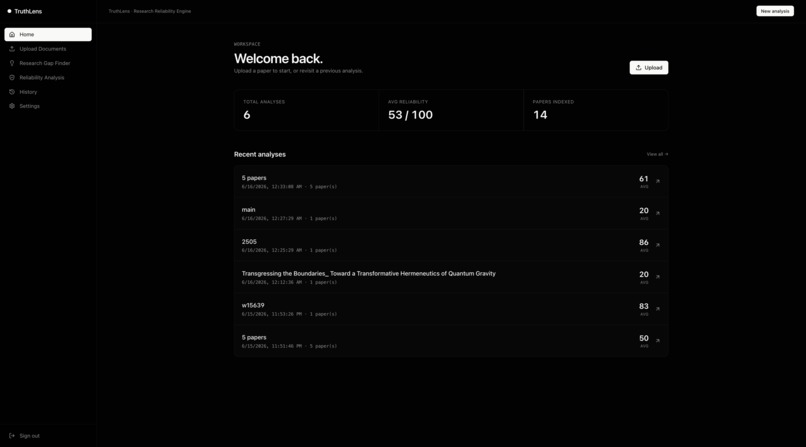This screenshot has width=806, height=447.
Task: Open Reliability Analysis section
Action: point(48,78)
